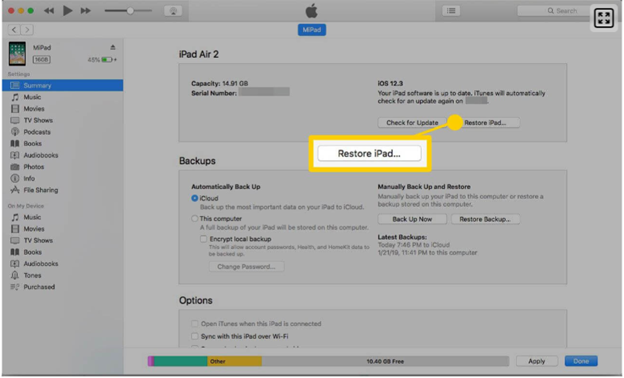The image size is (624, 378).
Task: Open the list view menu icon
Action: (x=451, y=11)
